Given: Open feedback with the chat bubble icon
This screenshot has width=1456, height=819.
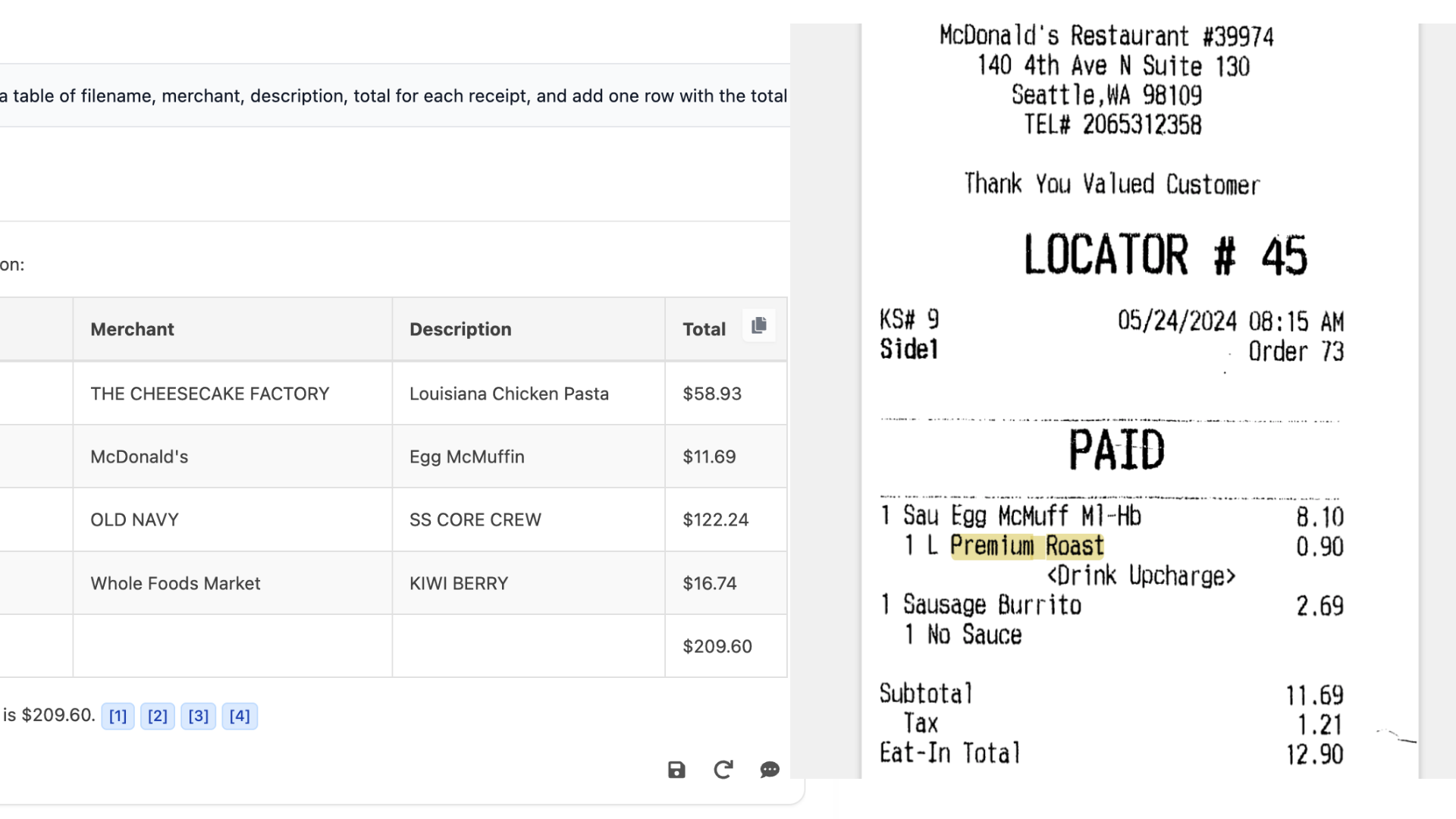Looking at the screenshot, I should pyautogui.click(x=770, y=770).
